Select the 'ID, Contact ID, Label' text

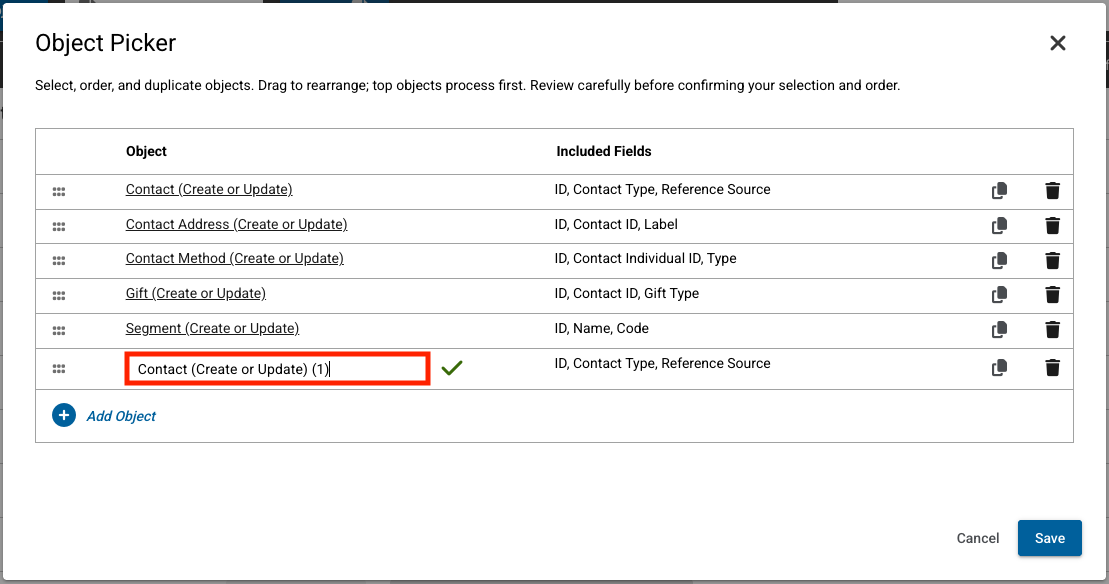tap(616, 224)
